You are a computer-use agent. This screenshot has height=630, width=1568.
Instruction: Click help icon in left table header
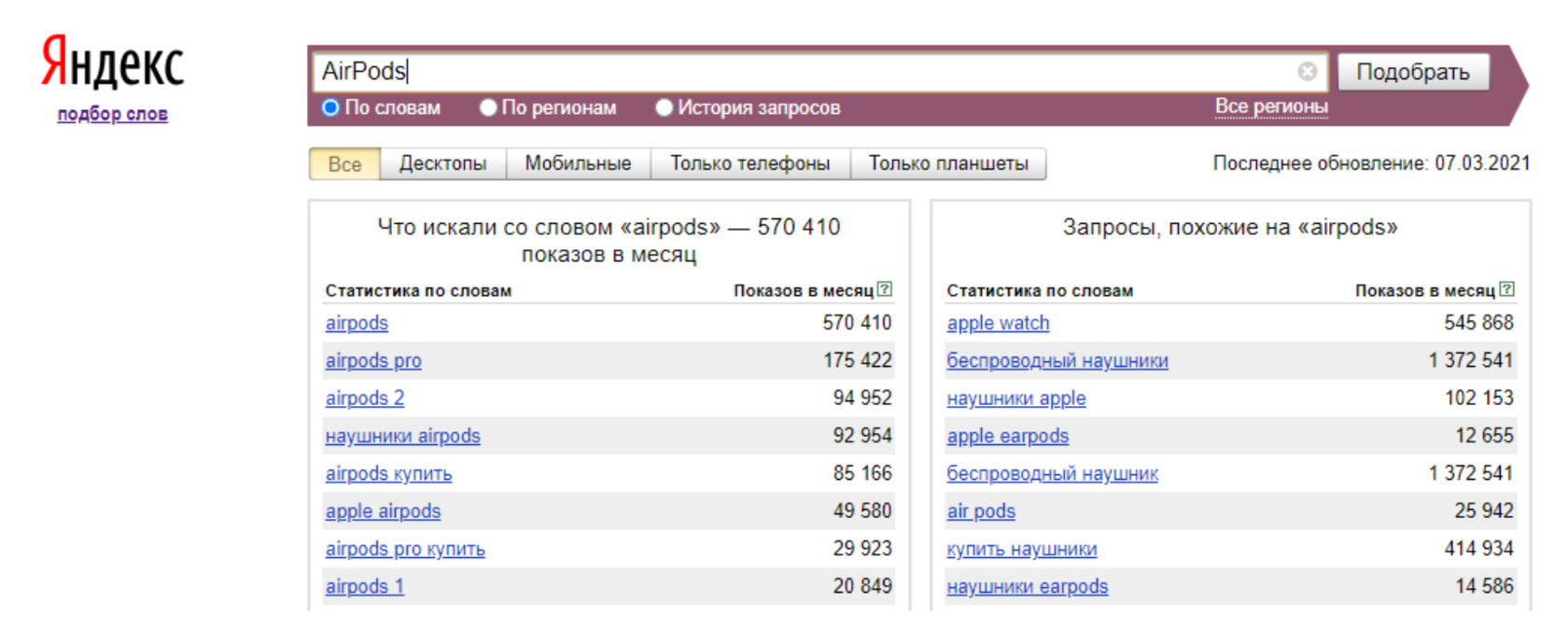point(885,289)
